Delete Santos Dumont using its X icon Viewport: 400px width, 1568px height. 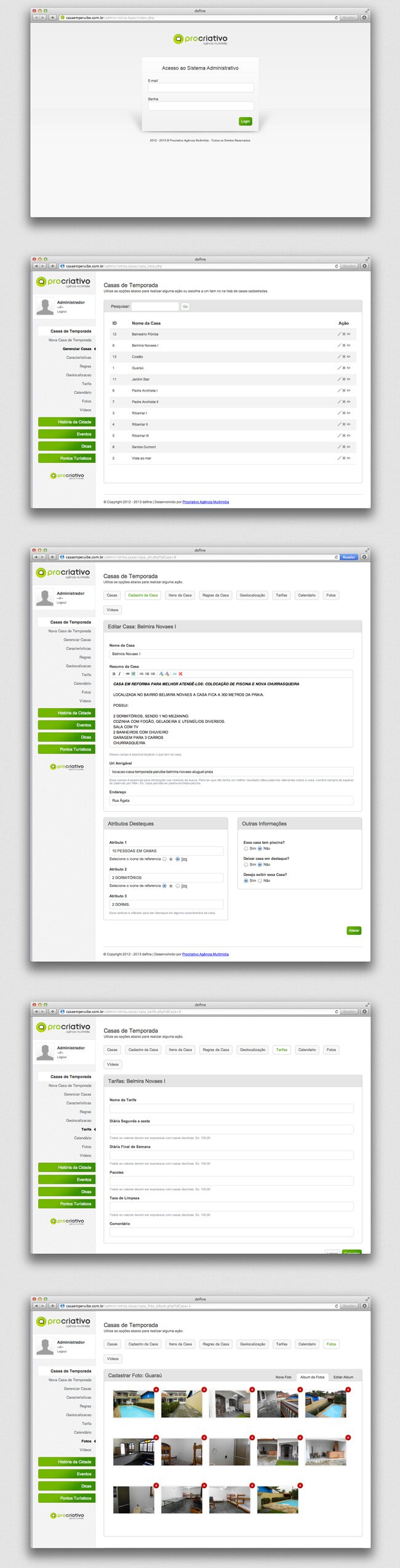343,447
